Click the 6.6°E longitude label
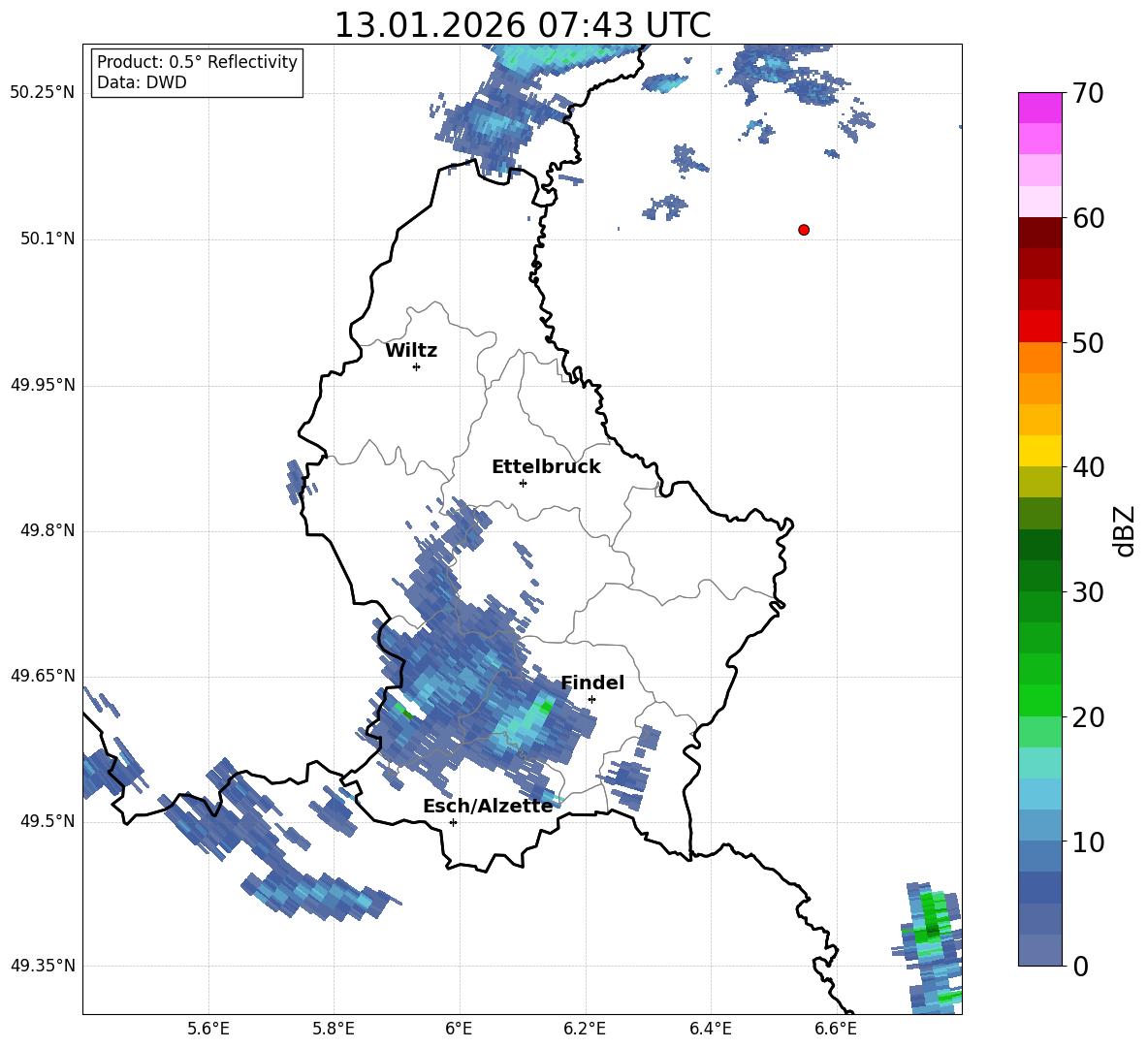Screen dimensions: 1148x1048 [836, 1029]
